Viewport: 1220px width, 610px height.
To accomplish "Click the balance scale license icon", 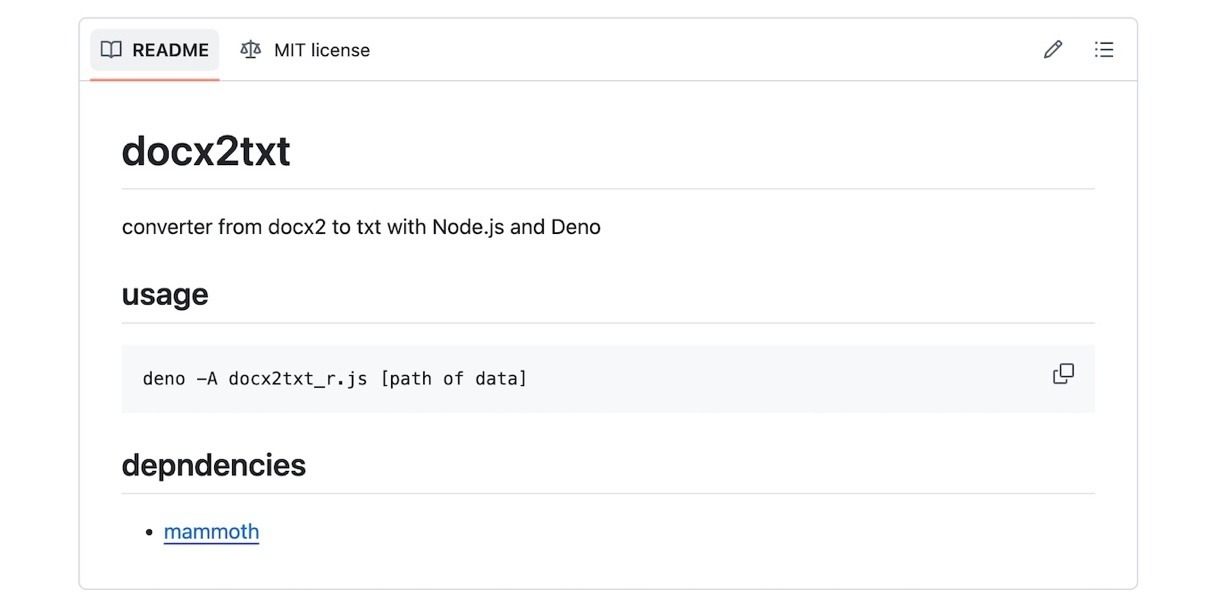I will pyautogui.click(x=250, y=50).
